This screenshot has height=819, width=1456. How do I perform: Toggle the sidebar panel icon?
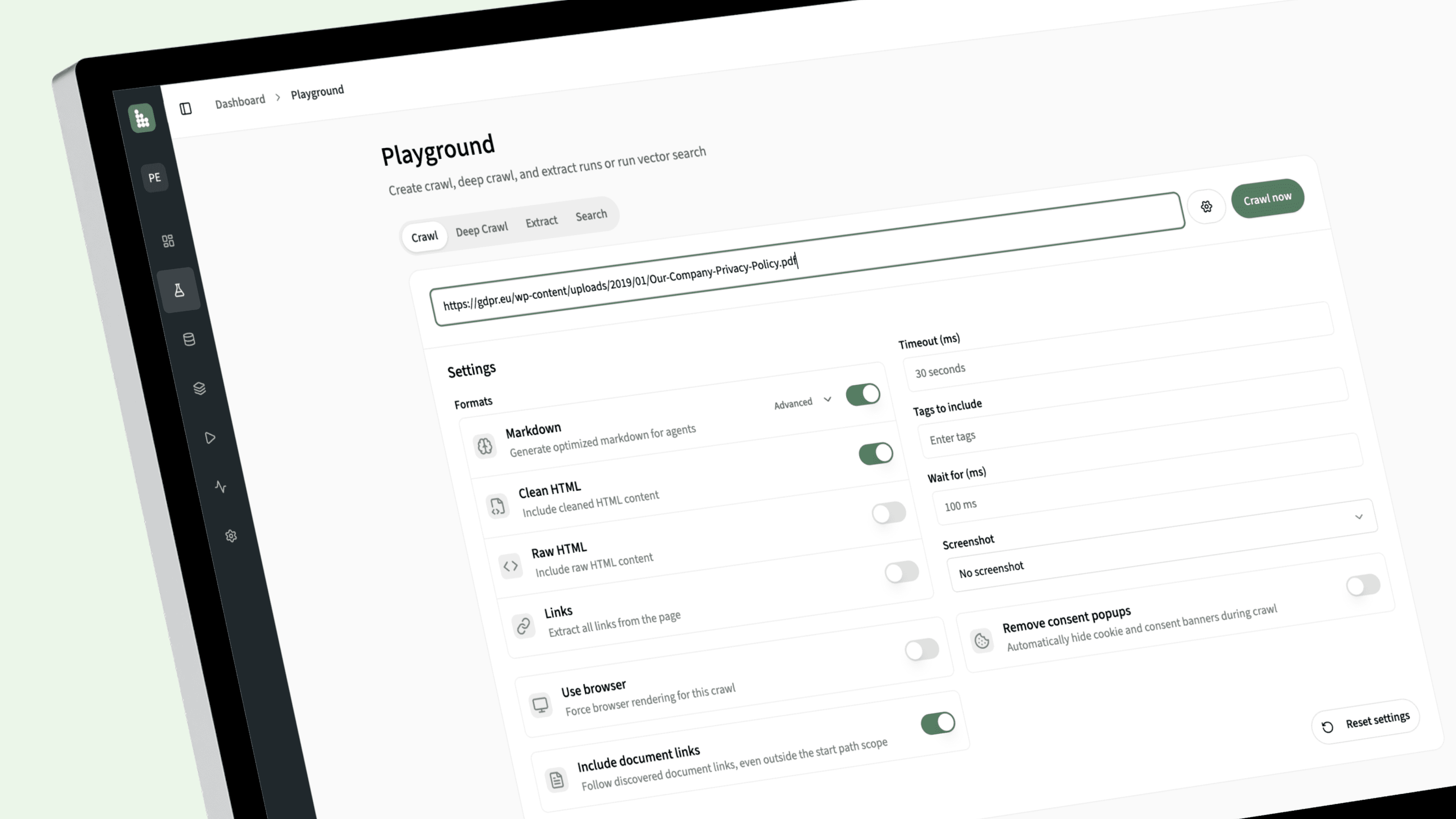(x=185, y=108)
